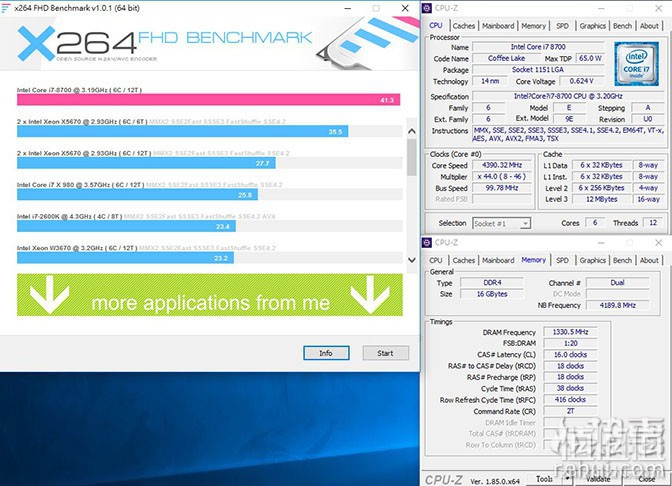Click the results list scrollbar thumb
The height and width of the screenshot is (486, 672).
[x=411, y=157]
